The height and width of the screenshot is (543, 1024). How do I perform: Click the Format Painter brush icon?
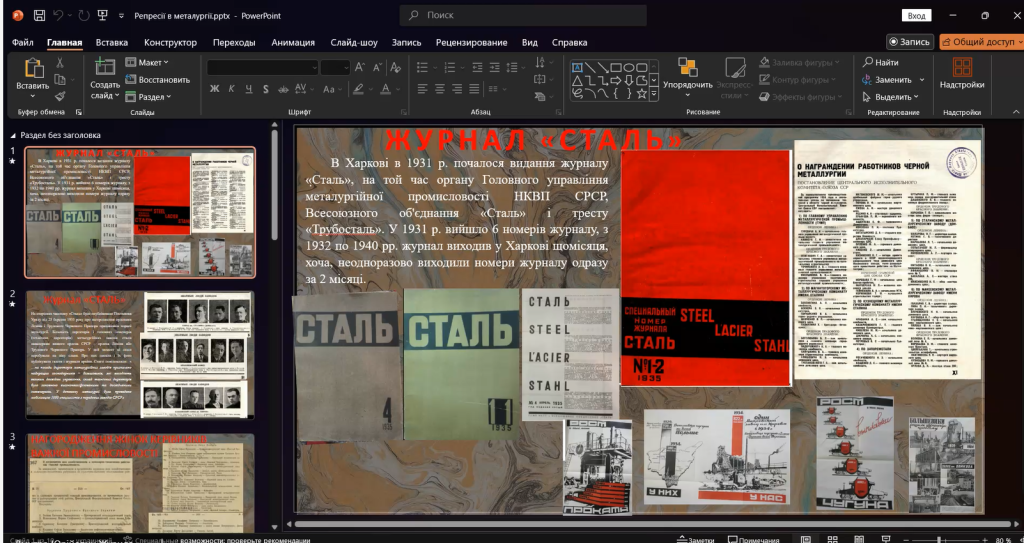coord(60,96)
